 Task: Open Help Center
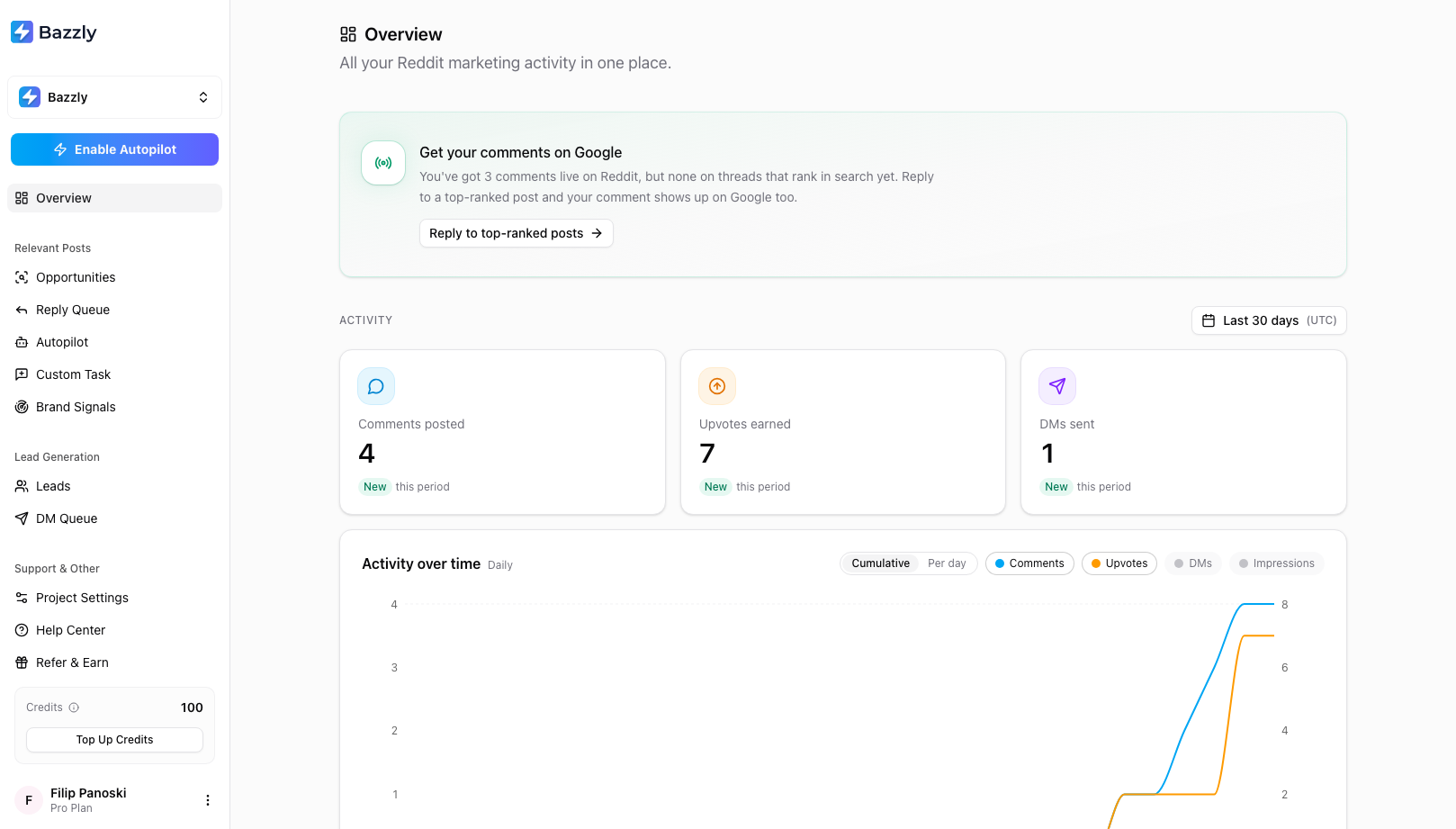[x=114, y=630]
